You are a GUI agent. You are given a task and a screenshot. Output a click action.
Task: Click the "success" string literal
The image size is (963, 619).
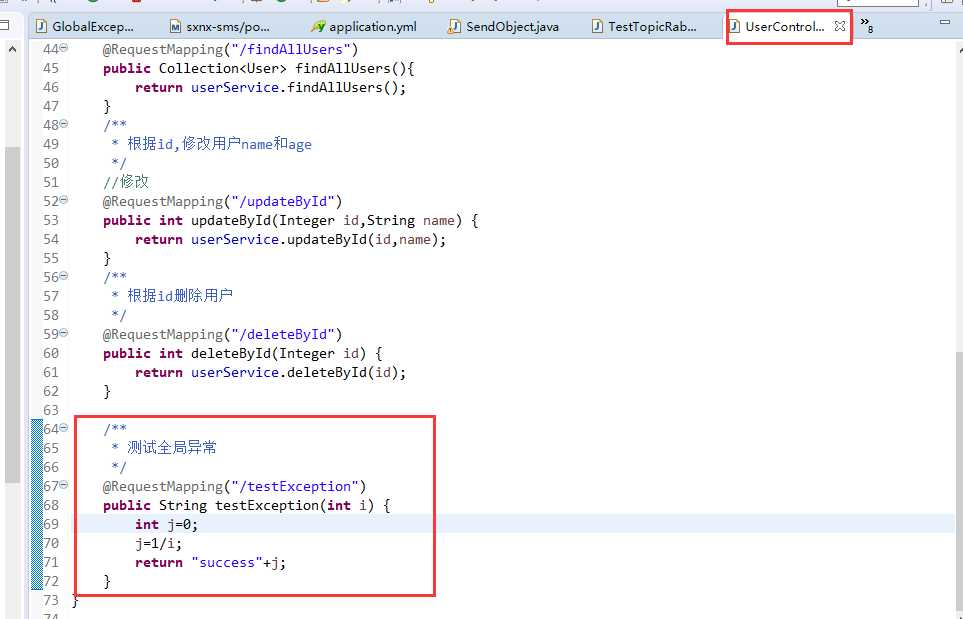pos(227,563)
